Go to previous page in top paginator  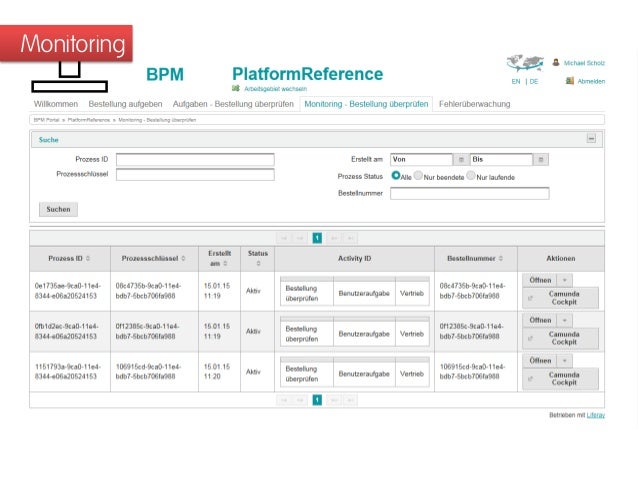tap(300, 238)
